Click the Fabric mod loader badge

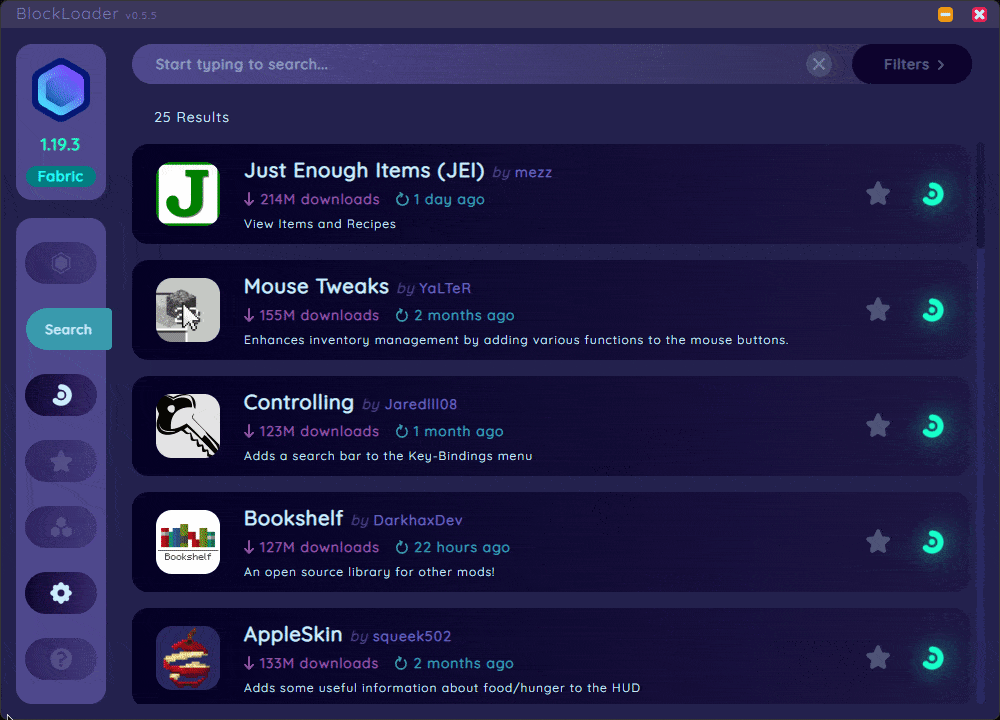pyautogui.click(x=61, y=177)
